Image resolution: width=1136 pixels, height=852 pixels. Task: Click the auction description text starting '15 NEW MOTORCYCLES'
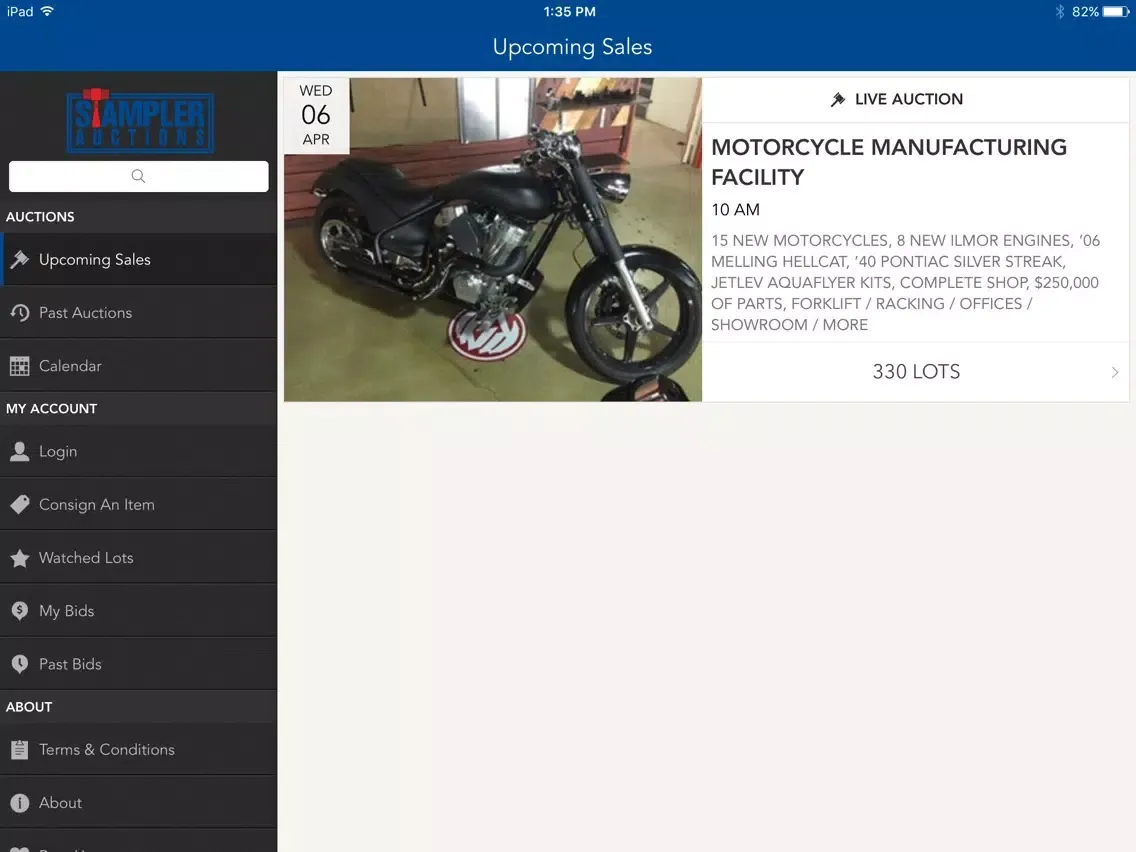(906, 283)
